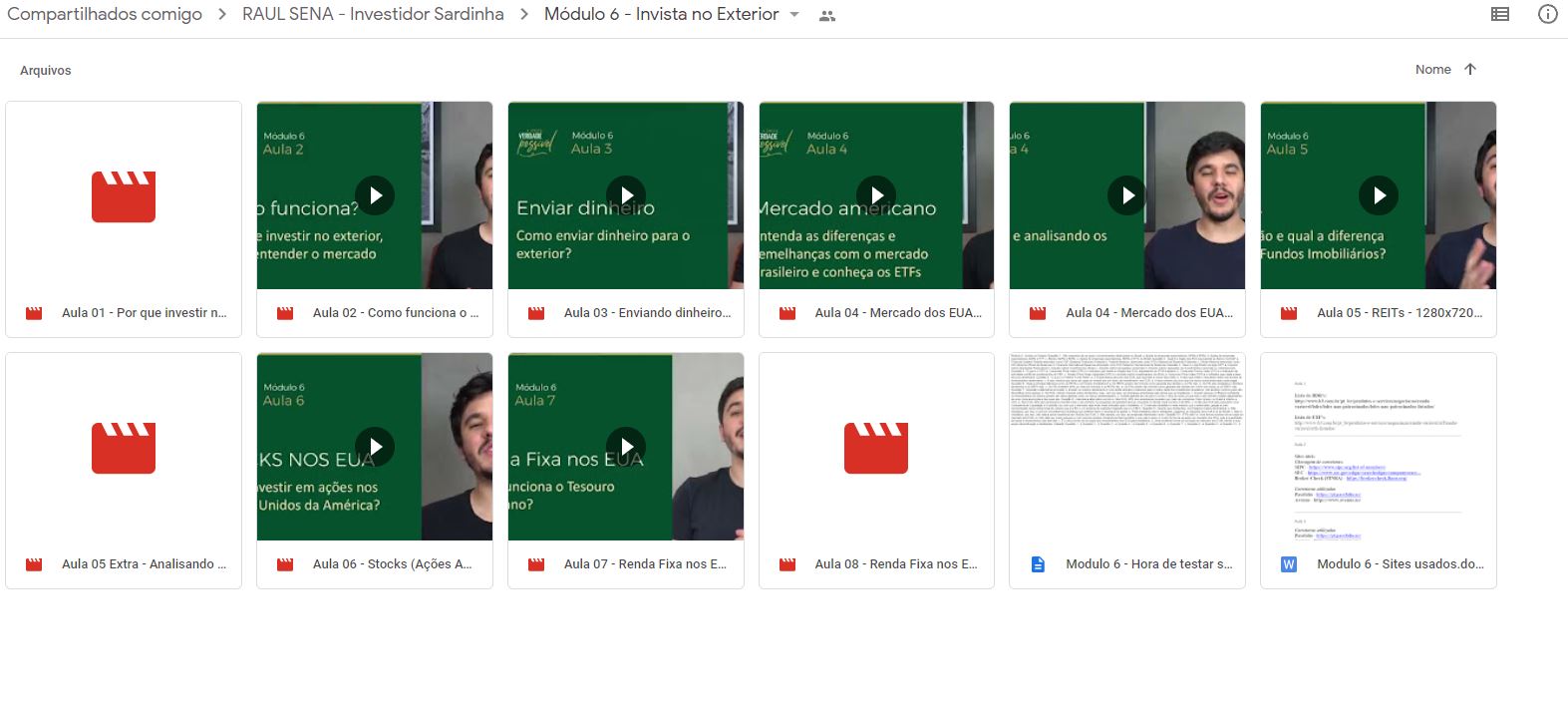Select the Aula 05 Extra - Analisando file

click(x=144, y=564)
